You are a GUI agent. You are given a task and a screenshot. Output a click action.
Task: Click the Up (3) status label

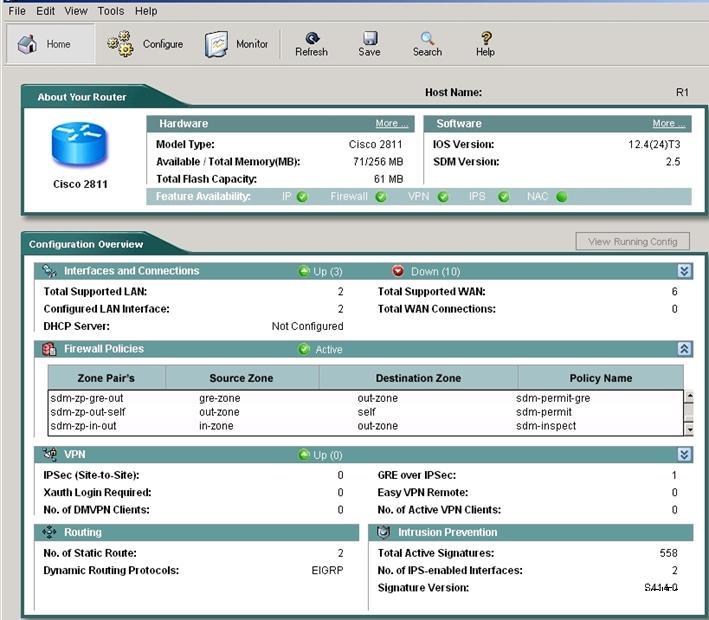(328, 271)
